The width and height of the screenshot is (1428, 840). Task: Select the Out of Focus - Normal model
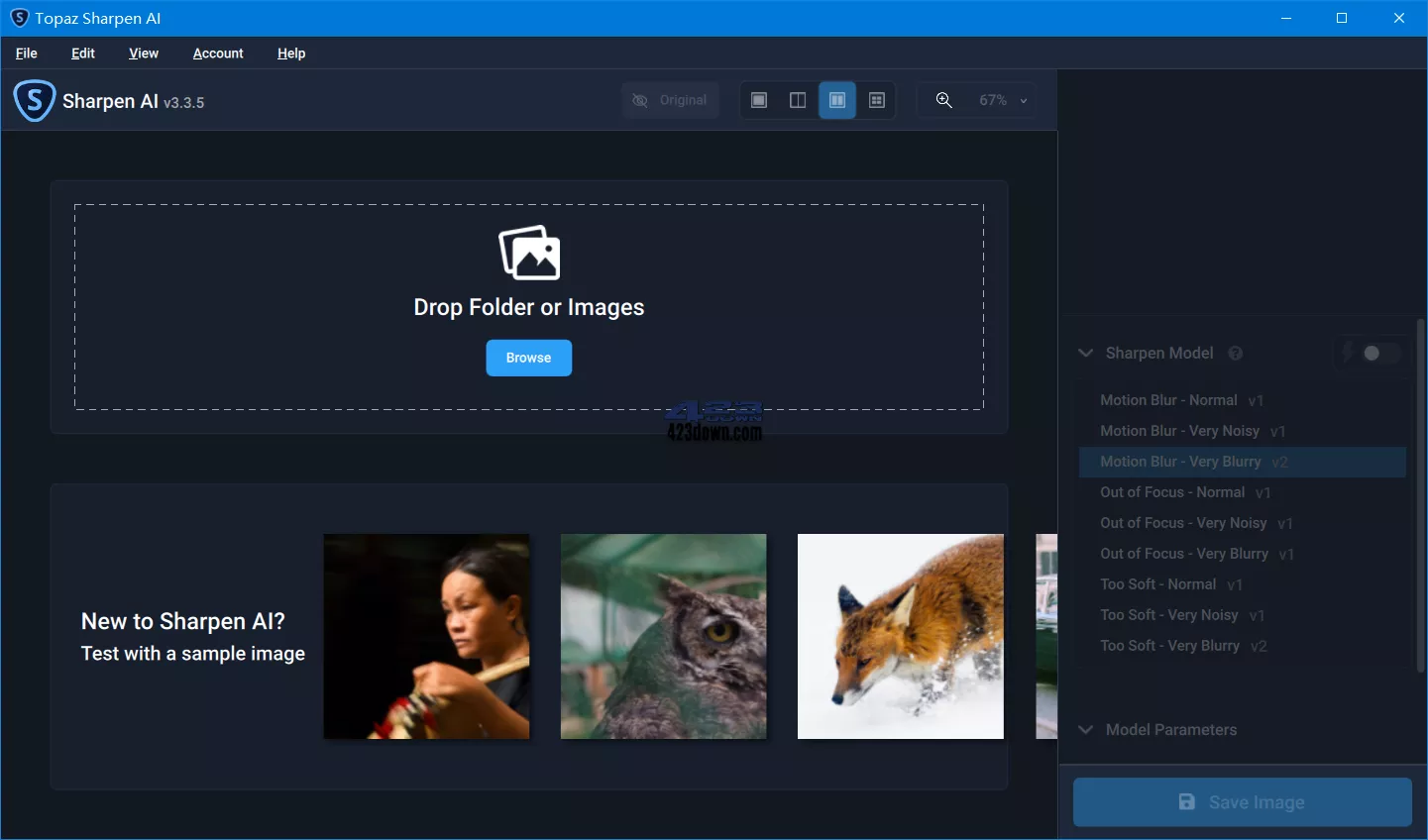click(x=1172, y=492)
